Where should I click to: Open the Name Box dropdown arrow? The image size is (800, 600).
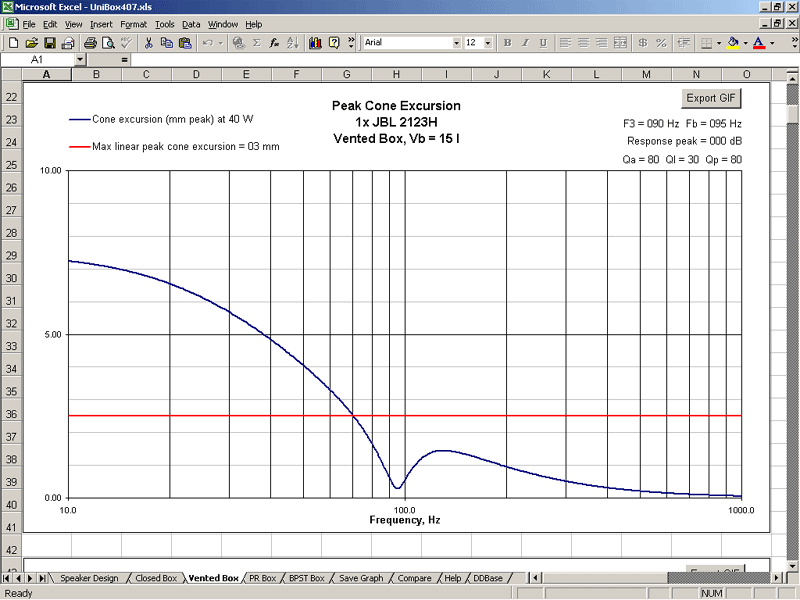(x=80, y=60)
